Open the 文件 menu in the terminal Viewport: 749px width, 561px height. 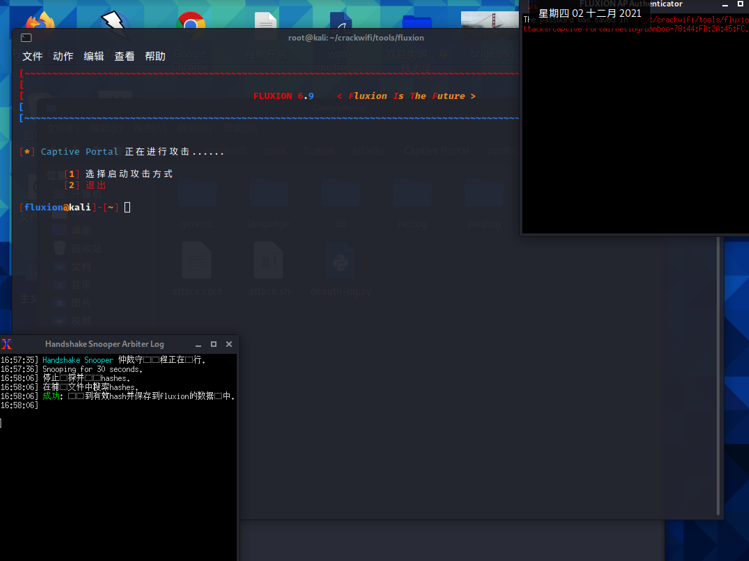point(32,56)
